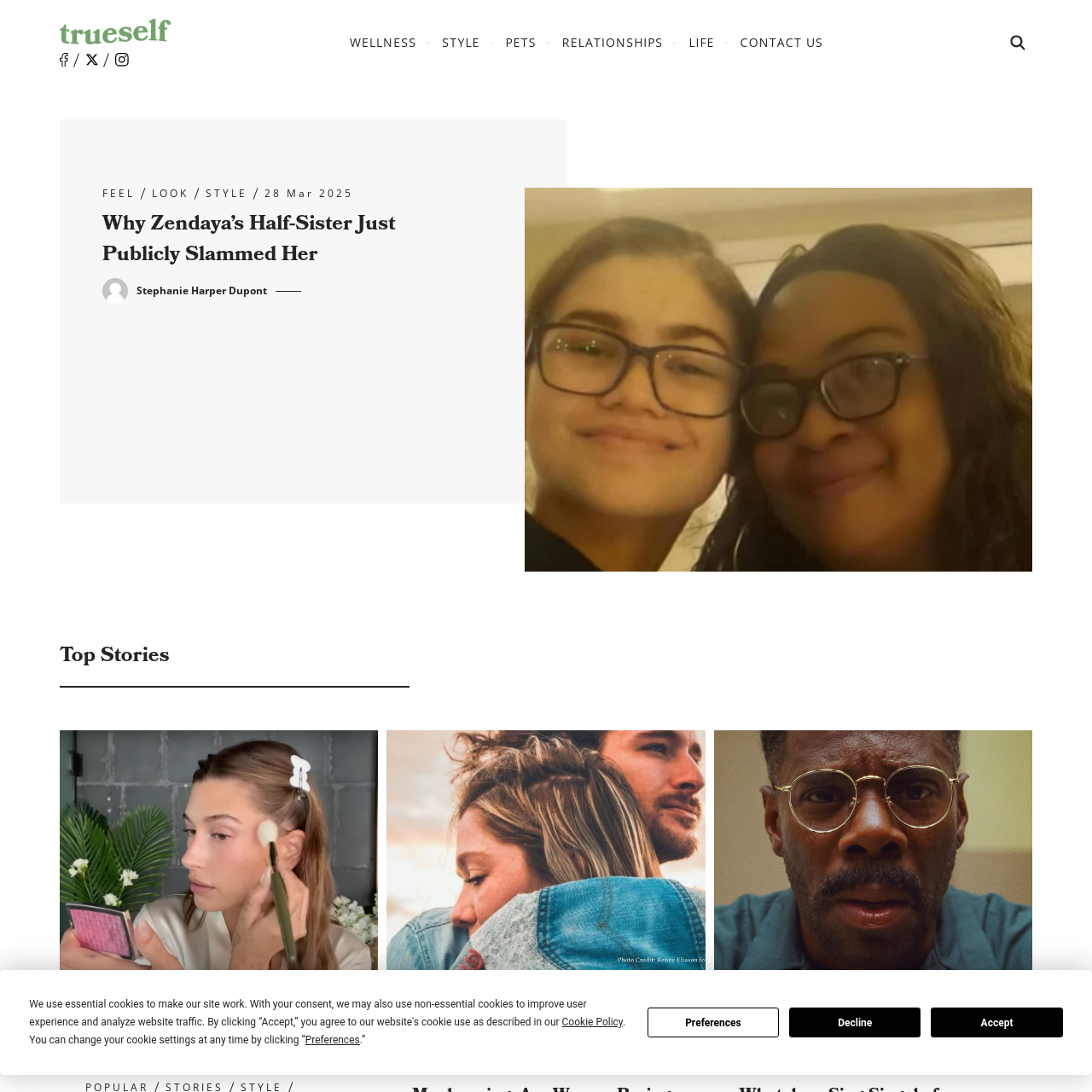The image size is (1092, 1092).
Task: Click the Zendaya featured article photo
Action: pyautogui.click(x=778, y=380)
